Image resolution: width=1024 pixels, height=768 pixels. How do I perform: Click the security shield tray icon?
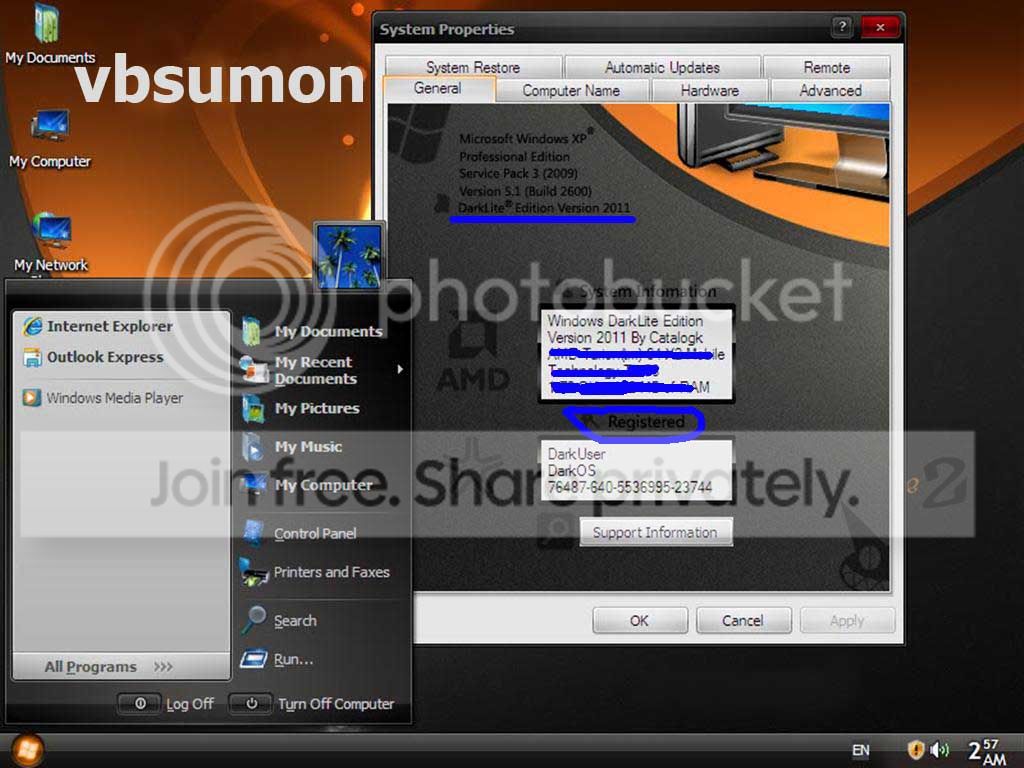(x=915, y=750)
